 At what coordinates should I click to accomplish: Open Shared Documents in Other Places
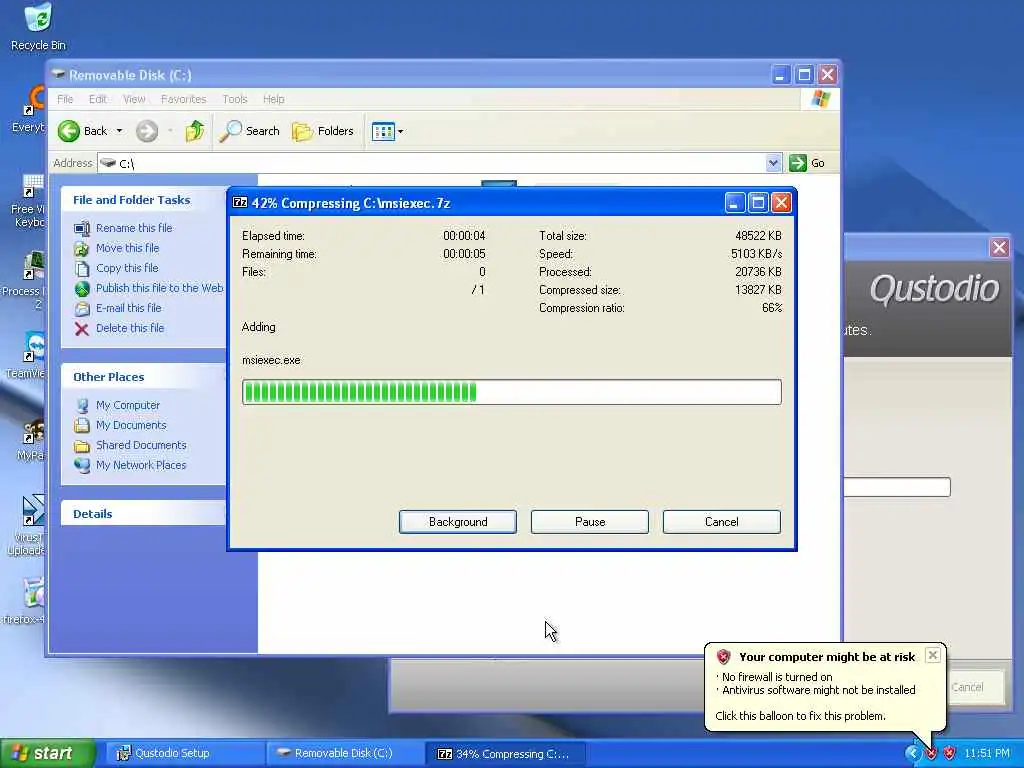coord(141,445)
